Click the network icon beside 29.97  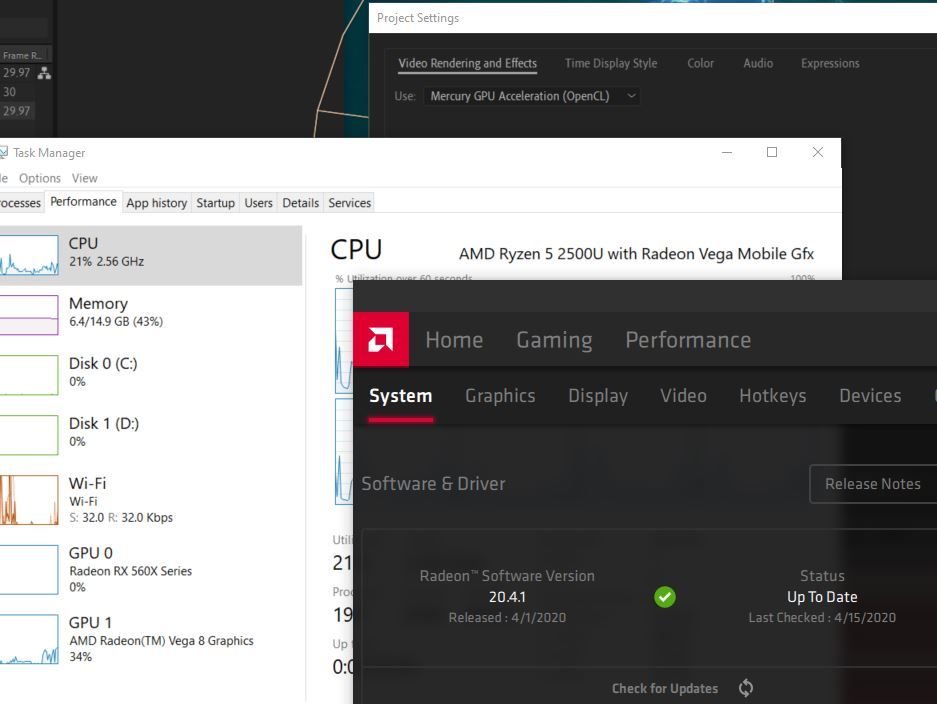point(44,73)
